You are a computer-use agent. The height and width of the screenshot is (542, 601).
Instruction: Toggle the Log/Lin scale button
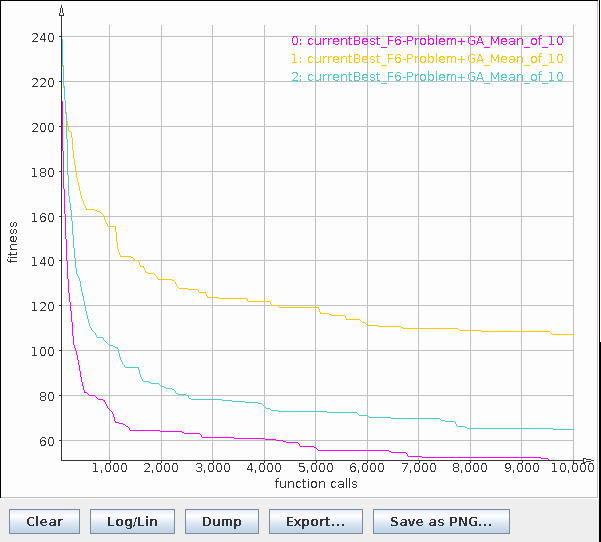[132, 521]
